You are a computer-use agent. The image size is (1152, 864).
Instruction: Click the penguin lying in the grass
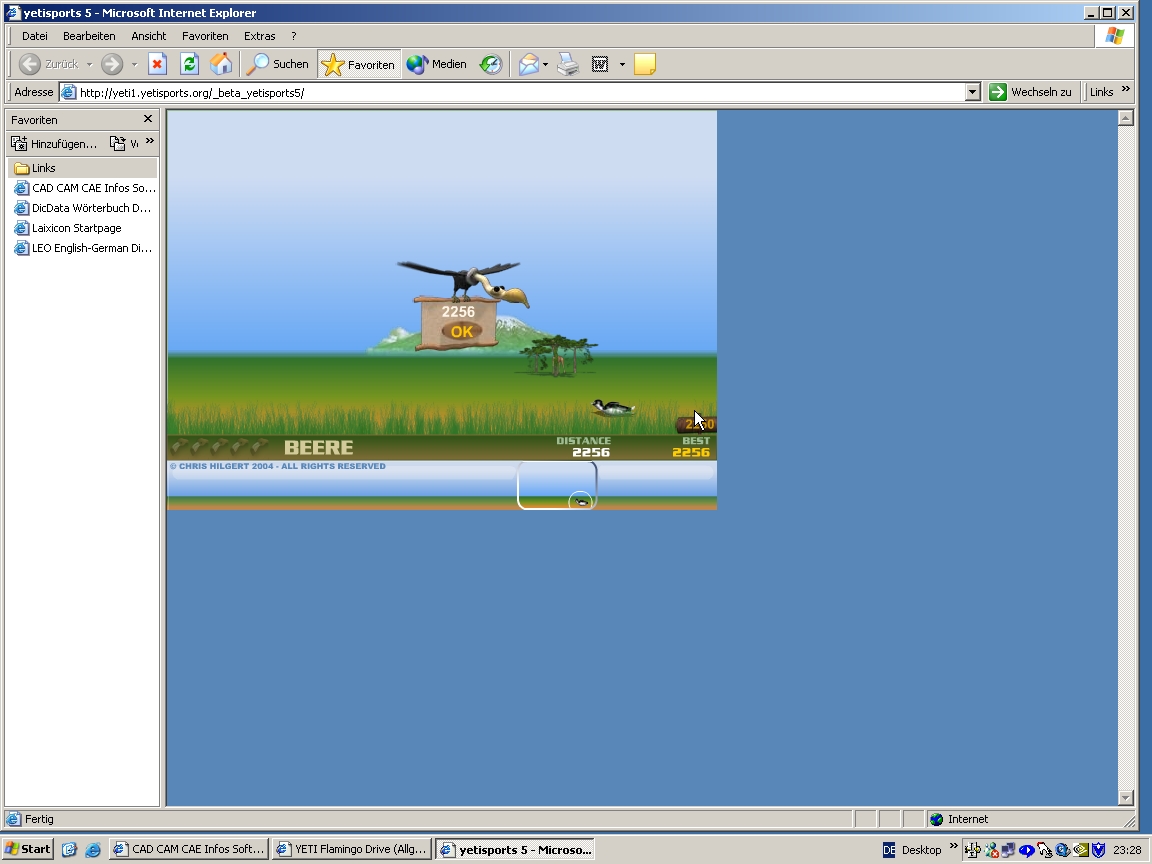(612, 408)
